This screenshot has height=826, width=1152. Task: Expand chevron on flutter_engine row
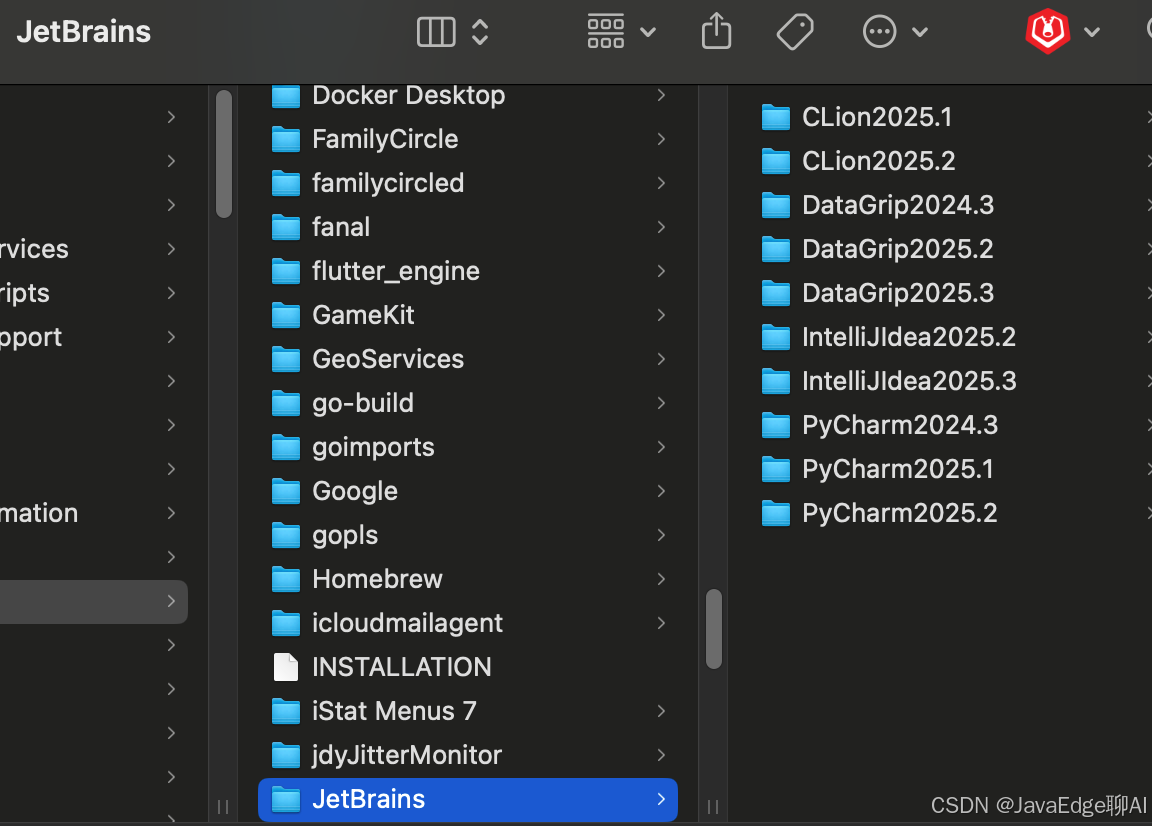point(661,271)
